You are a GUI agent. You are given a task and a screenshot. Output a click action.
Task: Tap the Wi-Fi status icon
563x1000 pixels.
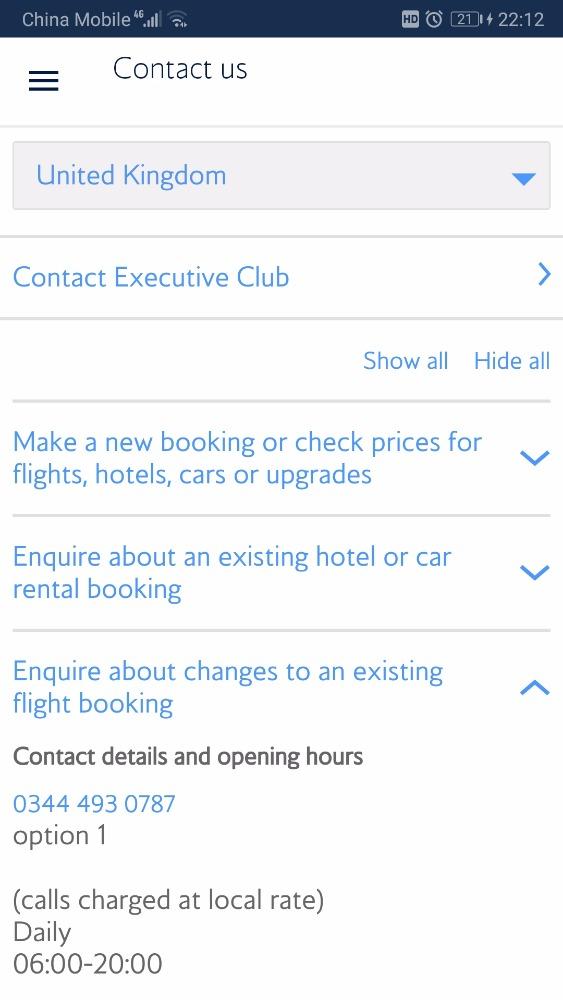(178, 20)
